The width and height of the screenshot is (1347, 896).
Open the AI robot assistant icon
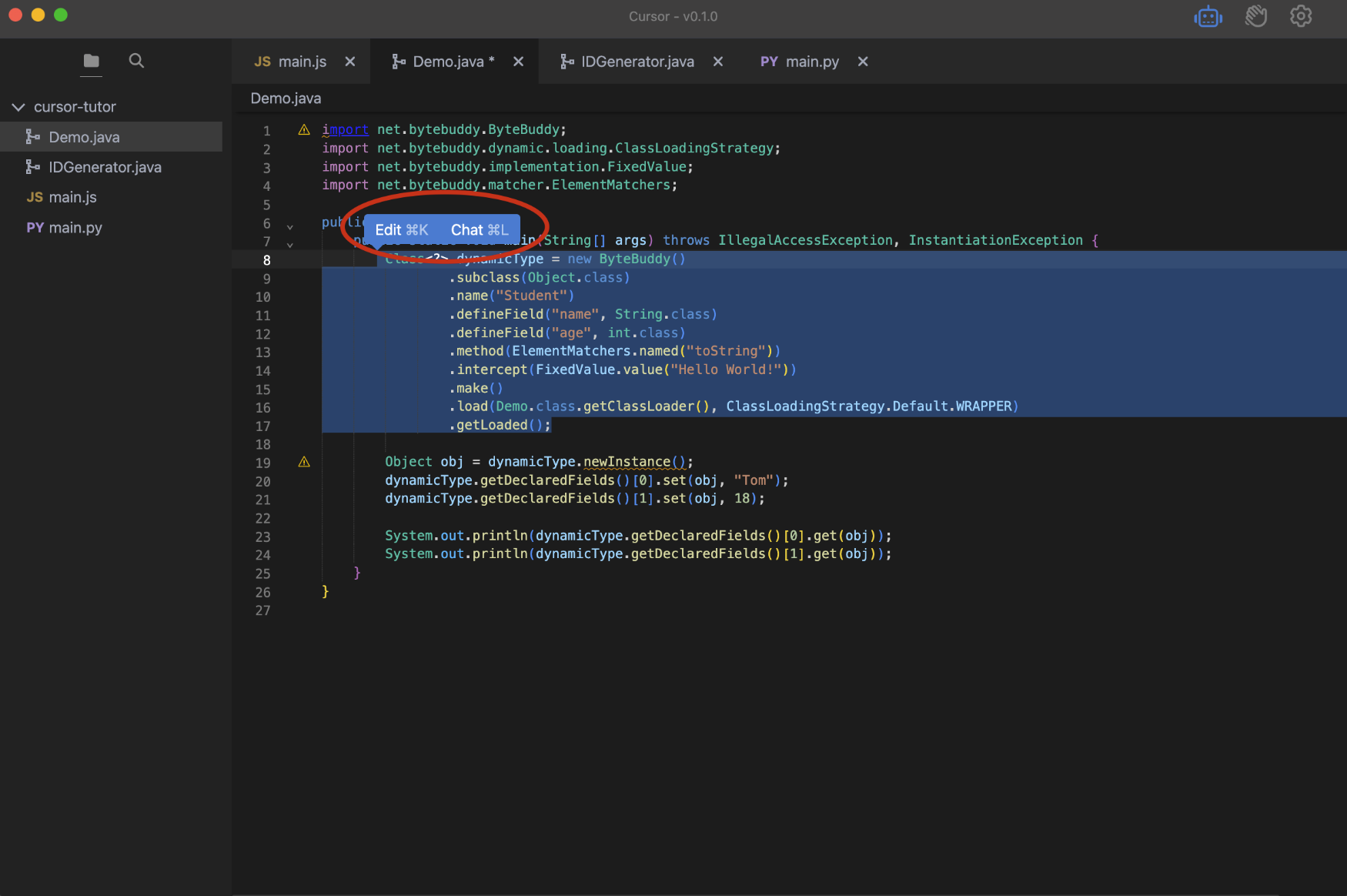(1208, 16)
